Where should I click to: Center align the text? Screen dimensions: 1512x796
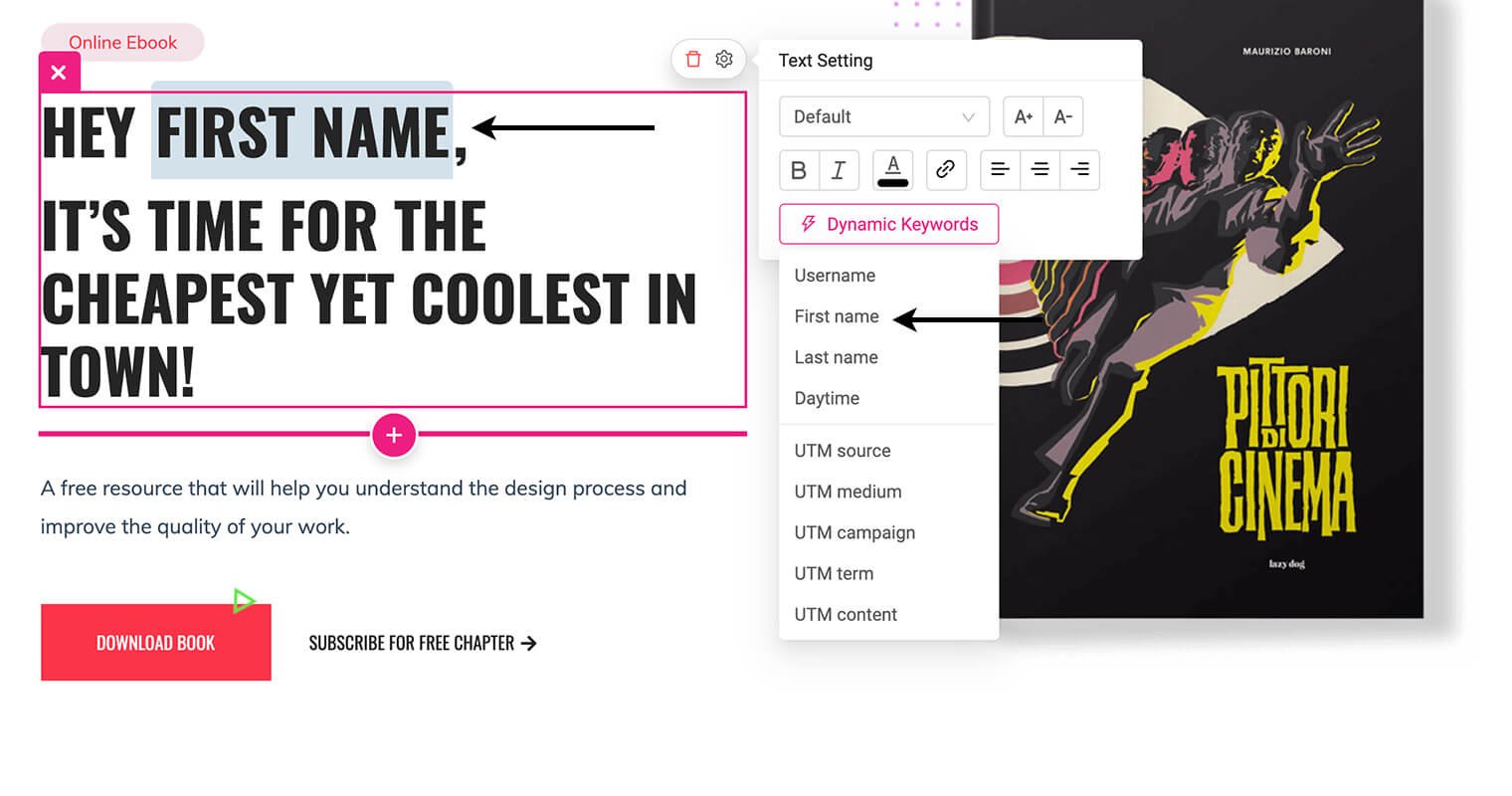1040,170
